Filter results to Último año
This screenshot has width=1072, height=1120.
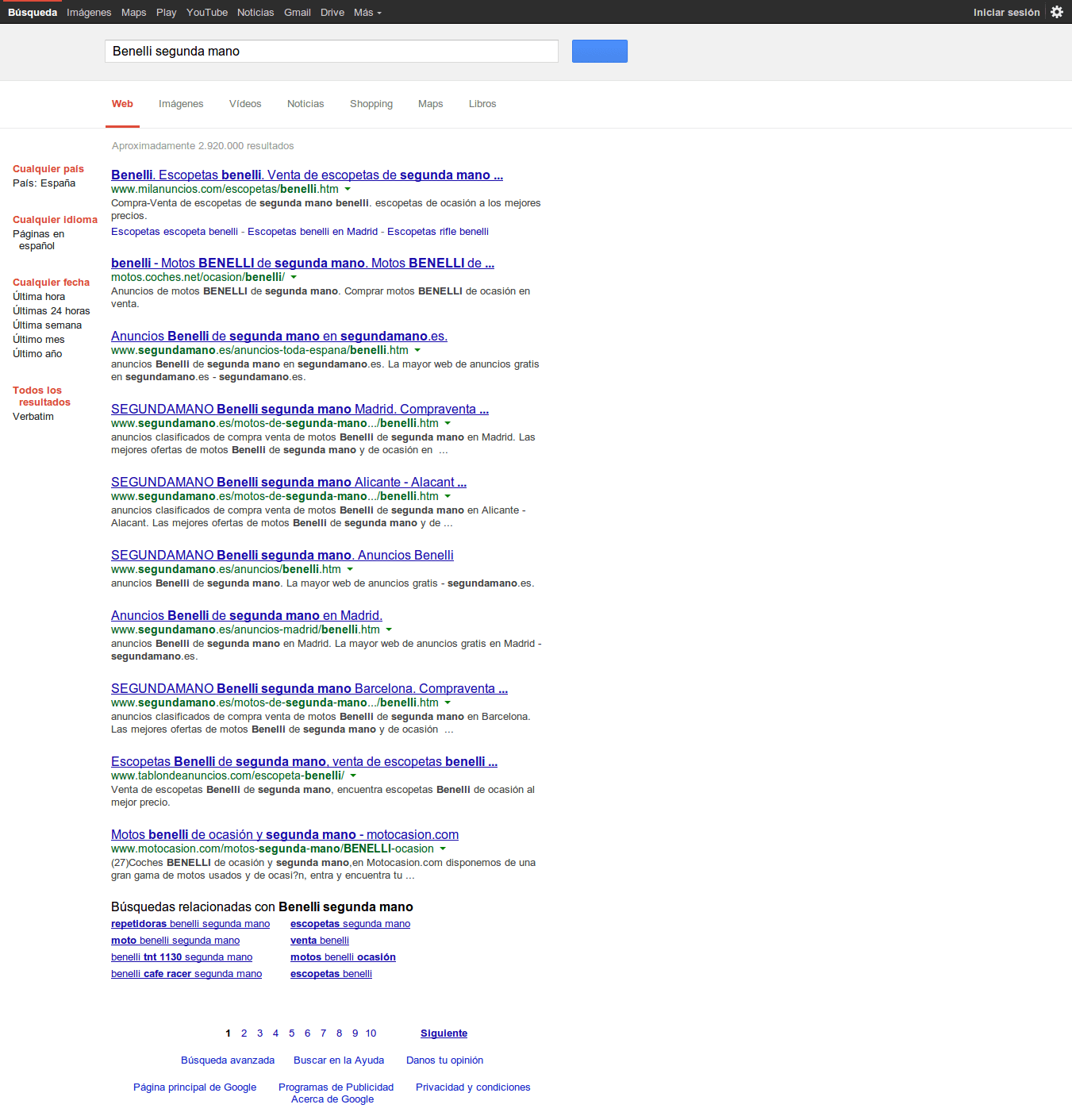37,354
